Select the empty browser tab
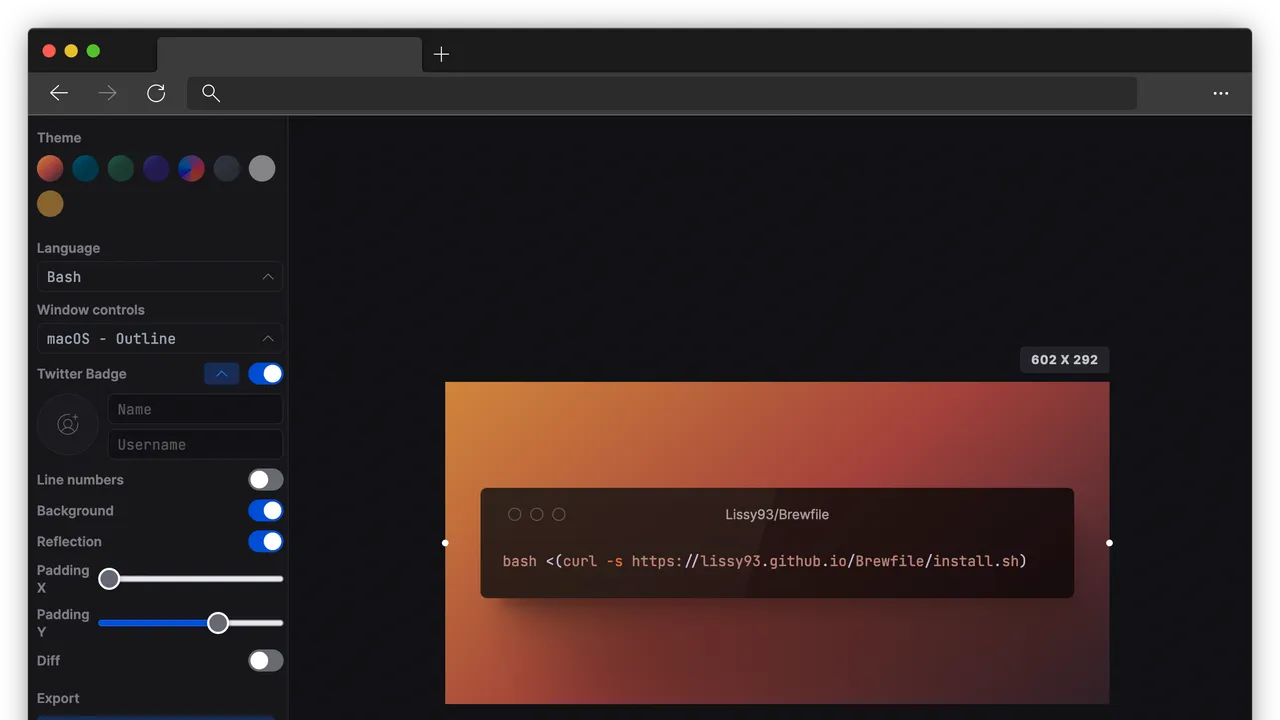 point(290,54)
